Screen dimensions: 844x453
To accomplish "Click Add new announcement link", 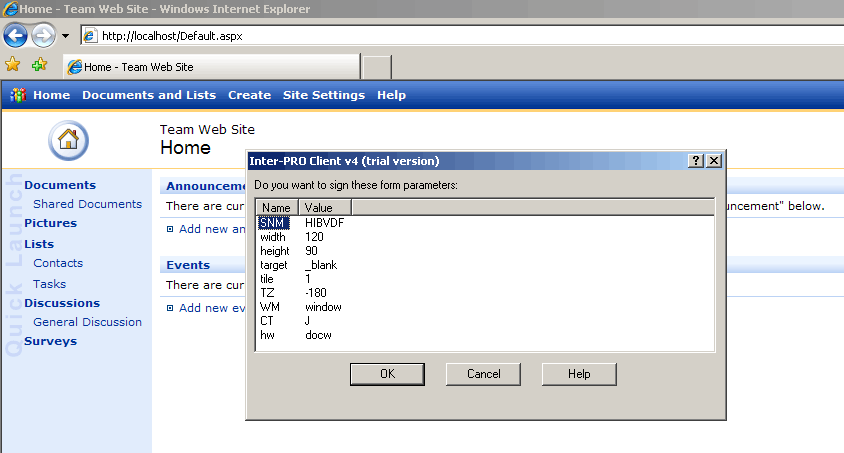I will (212, 229).
